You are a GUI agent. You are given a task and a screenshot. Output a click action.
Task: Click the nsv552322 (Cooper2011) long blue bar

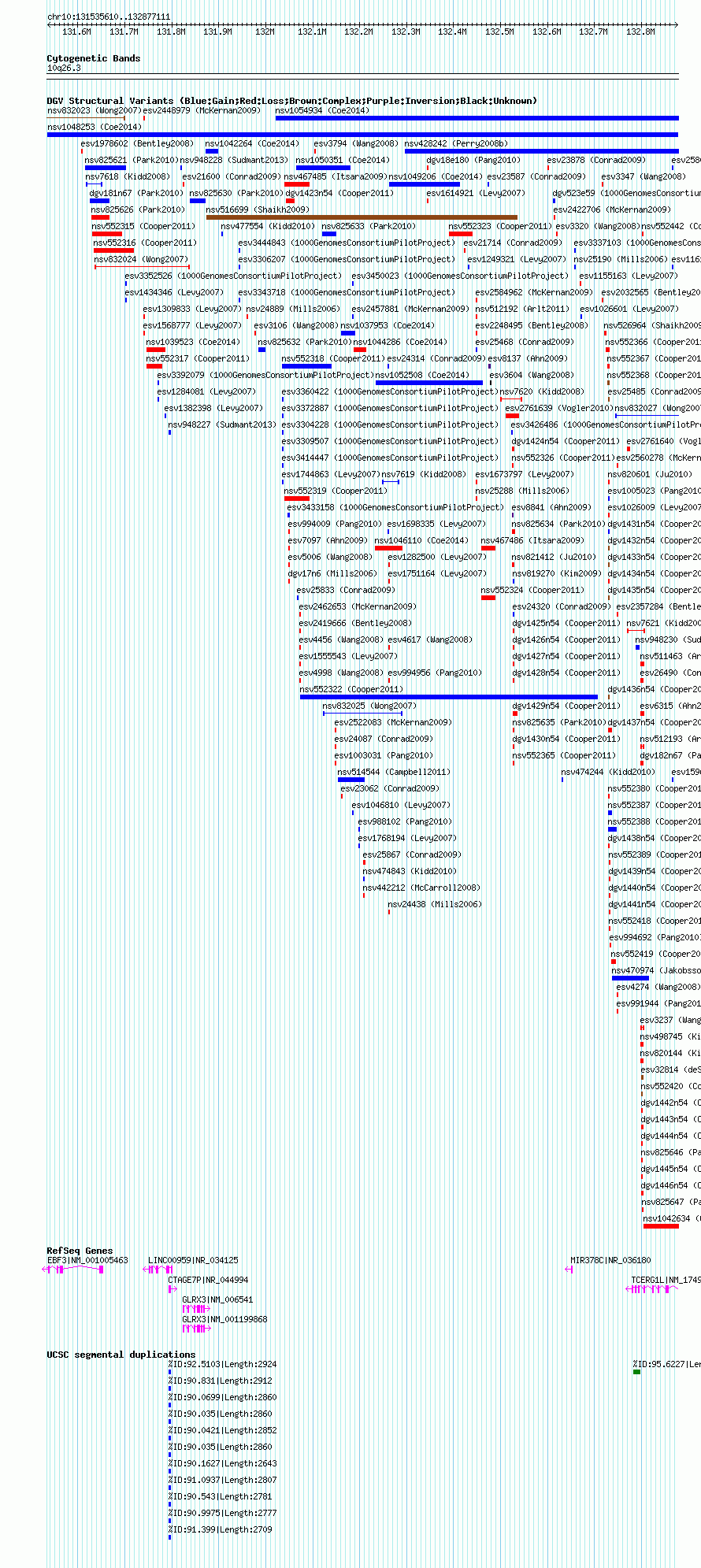(449, 697)
